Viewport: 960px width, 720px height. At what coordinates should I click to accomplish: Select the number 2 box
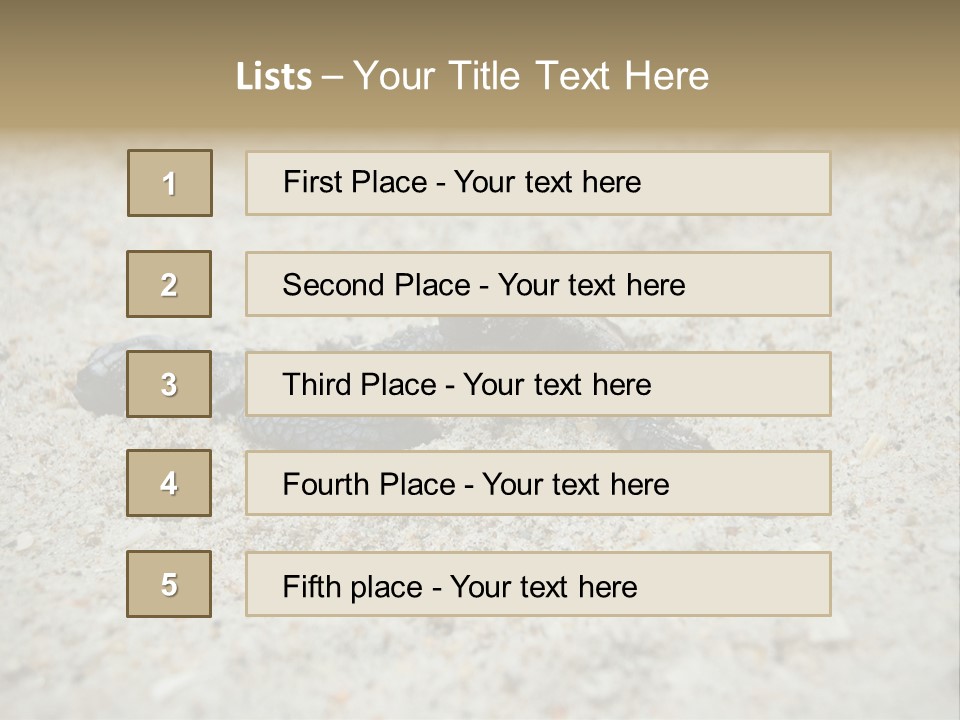point(169,284)
